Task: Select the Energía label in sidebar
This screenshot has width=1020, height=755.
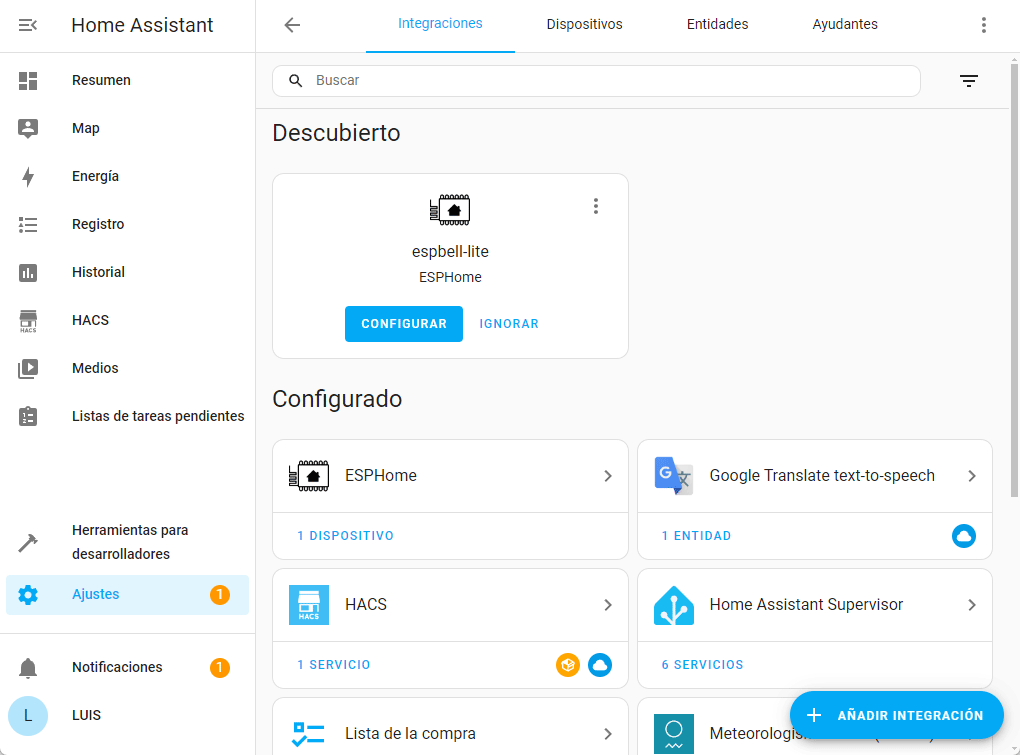Action: 96,176
